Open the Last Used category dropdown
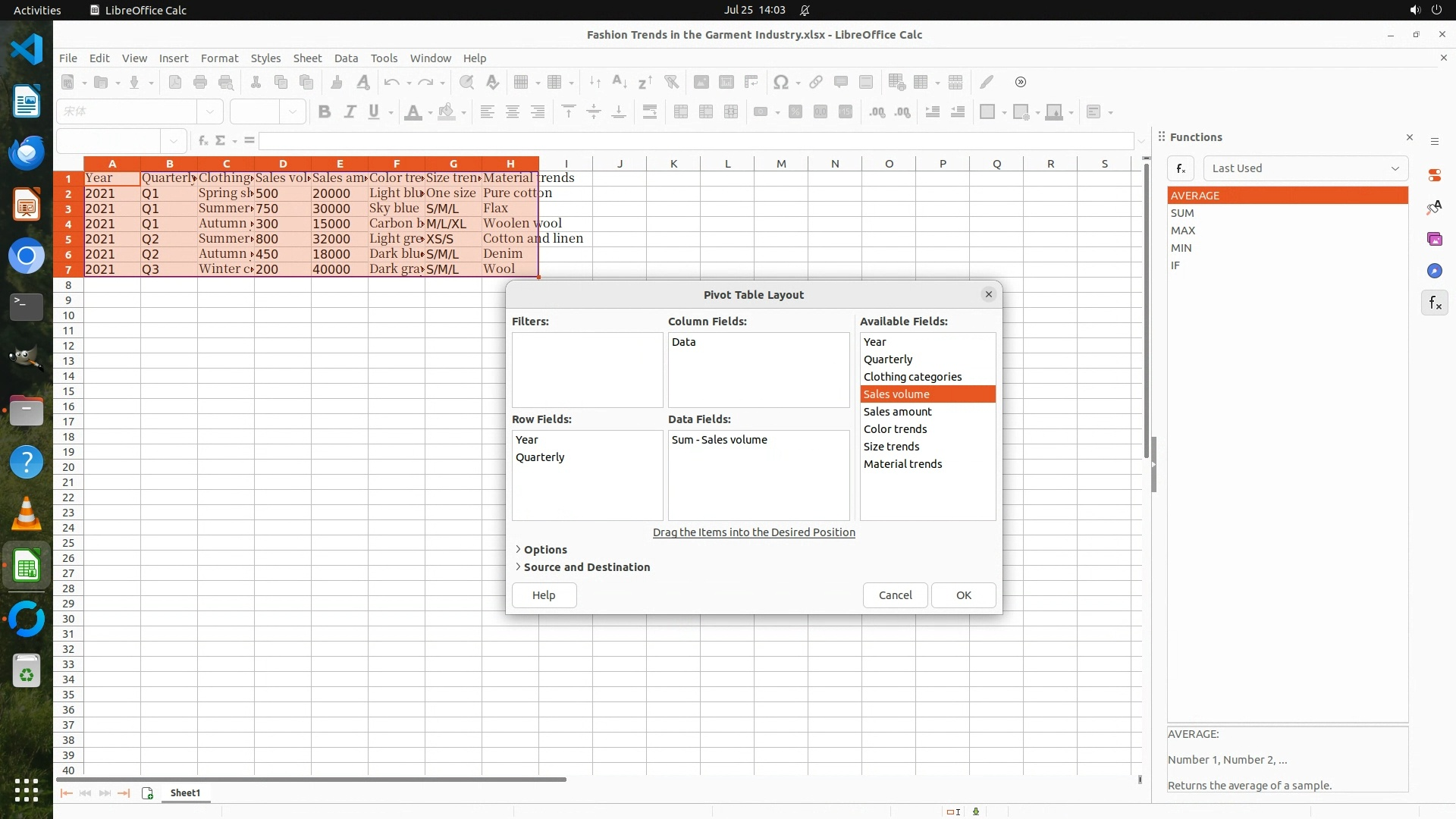1456x819 pixels. (x=1305, y=168)
